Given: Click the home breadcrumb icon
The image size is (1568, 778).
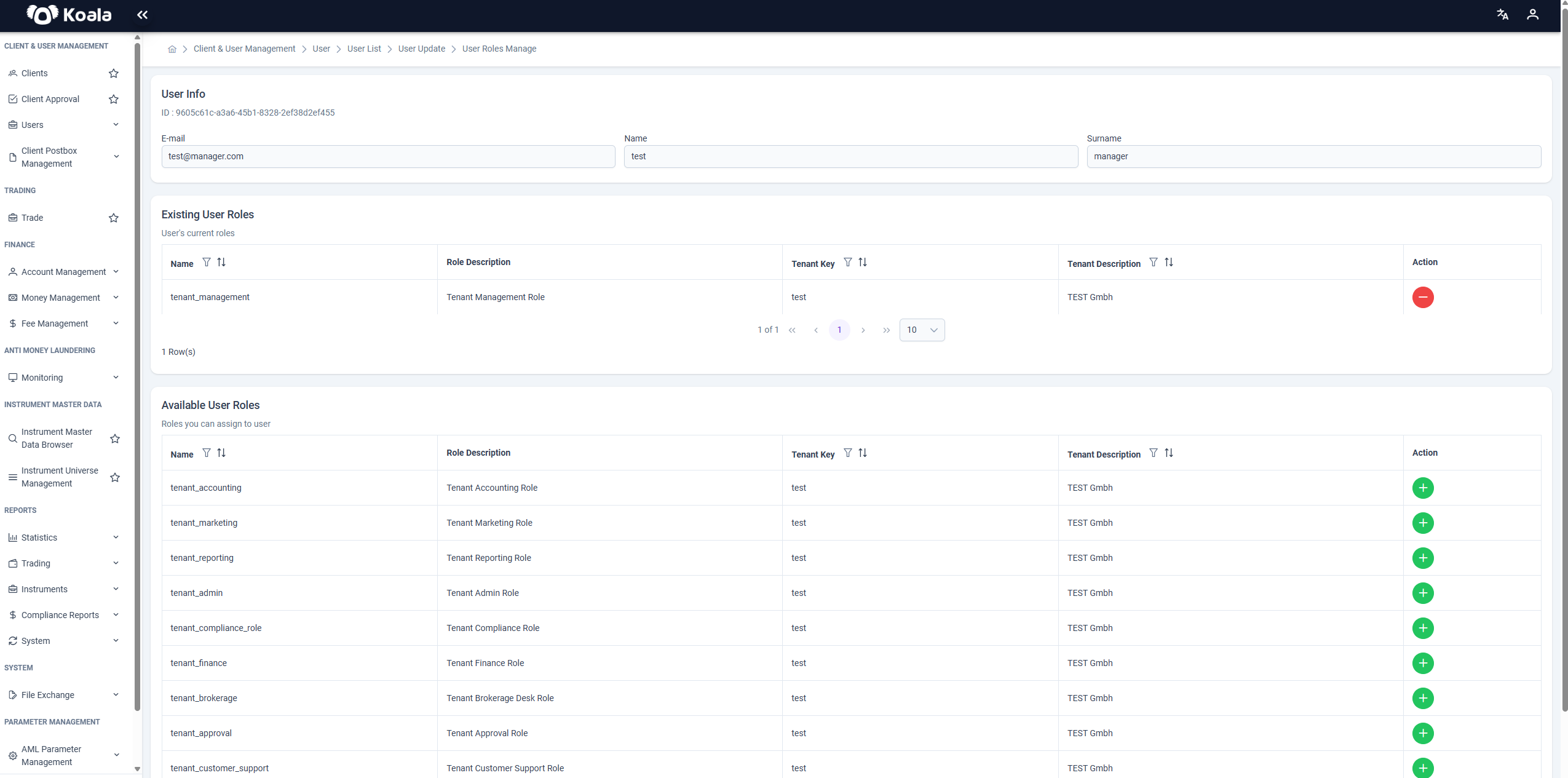Looking at the screenshot, I should [172, 49].
